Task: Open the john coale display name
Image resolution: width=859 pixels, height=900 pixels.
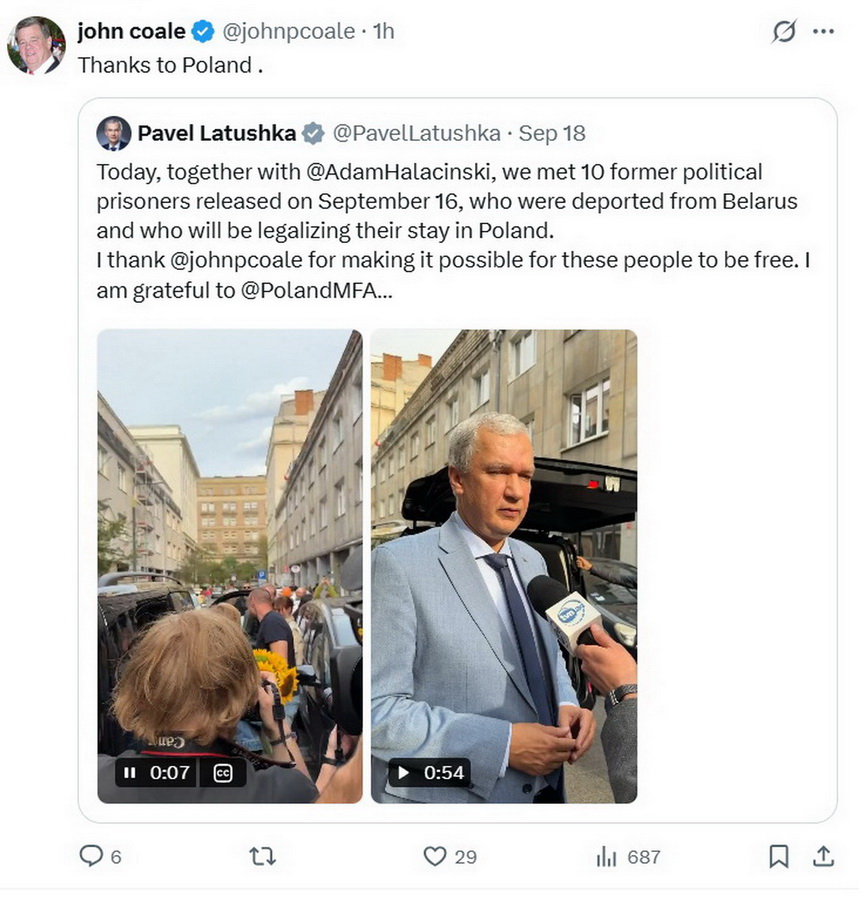Action: pos(131,31)
